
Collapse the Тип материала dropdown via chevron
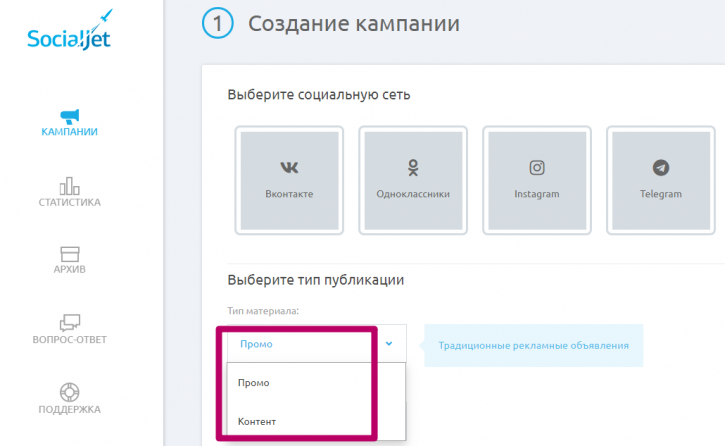pos(389,343)
